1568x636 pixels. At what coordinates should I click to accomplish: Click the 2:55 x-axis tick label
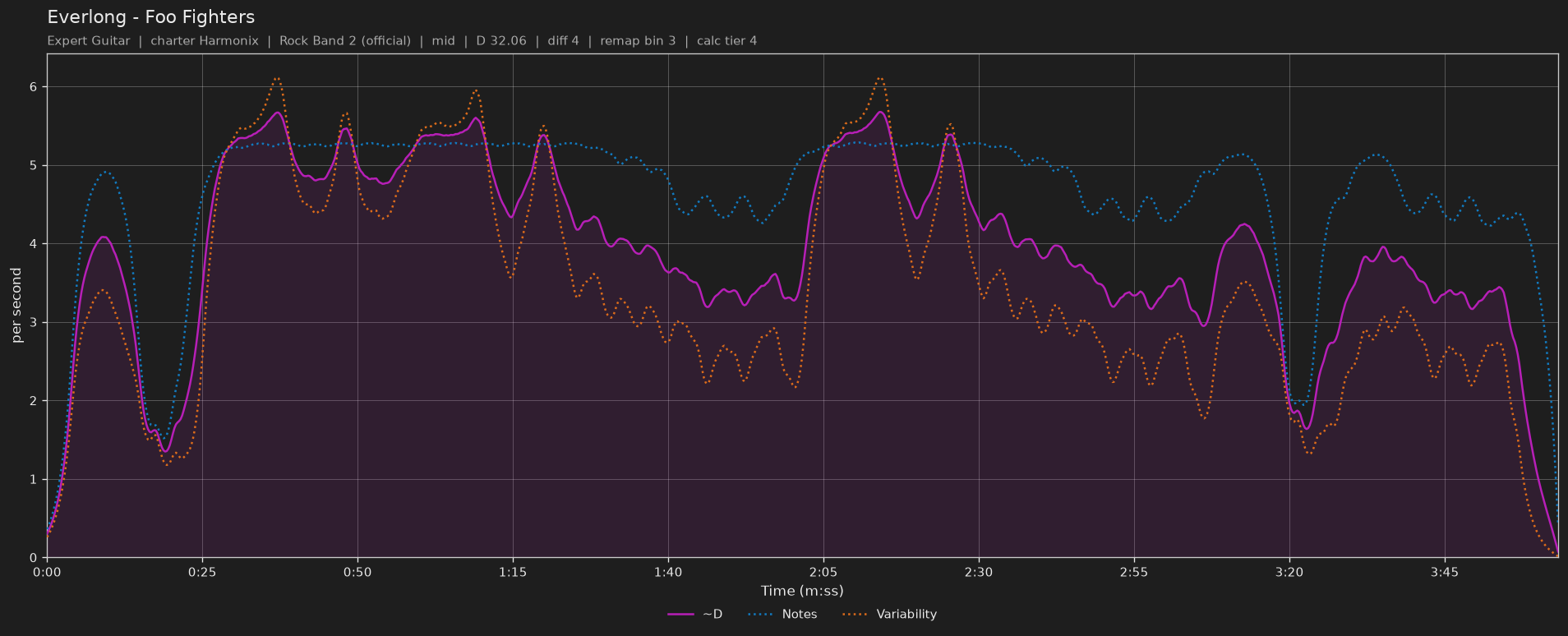click(x=1134, y=572)
